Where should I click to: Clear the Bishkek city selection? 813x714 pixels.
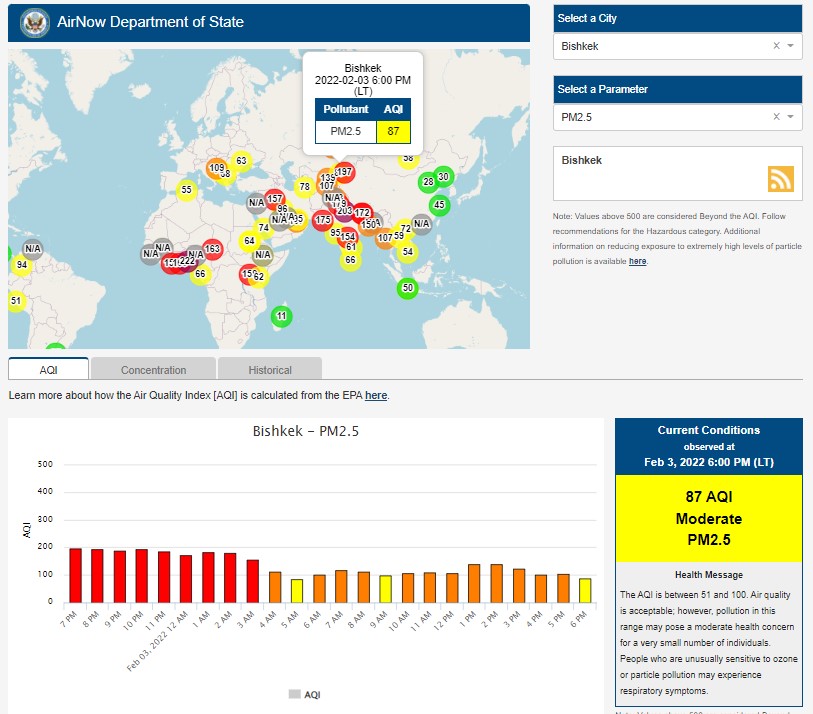click(776, 46)
